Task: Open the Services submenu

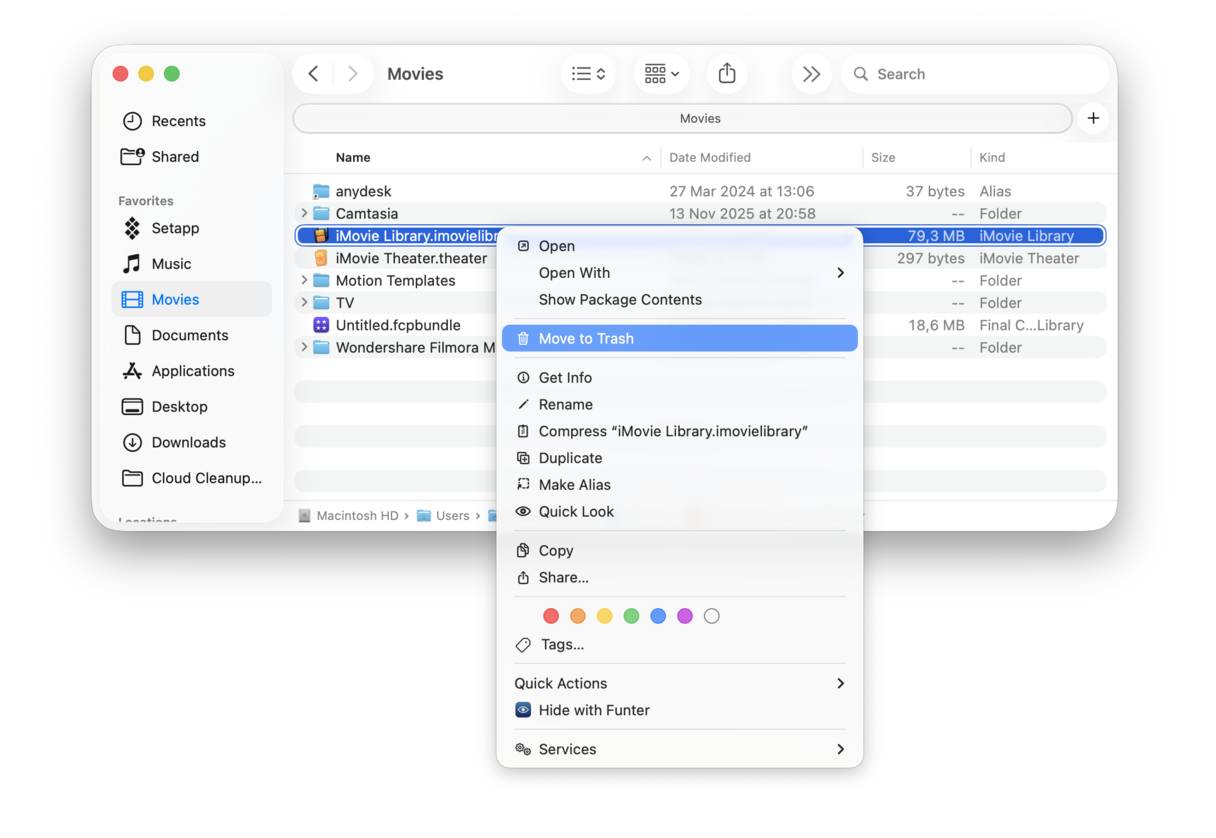Action: pos(680,750)
